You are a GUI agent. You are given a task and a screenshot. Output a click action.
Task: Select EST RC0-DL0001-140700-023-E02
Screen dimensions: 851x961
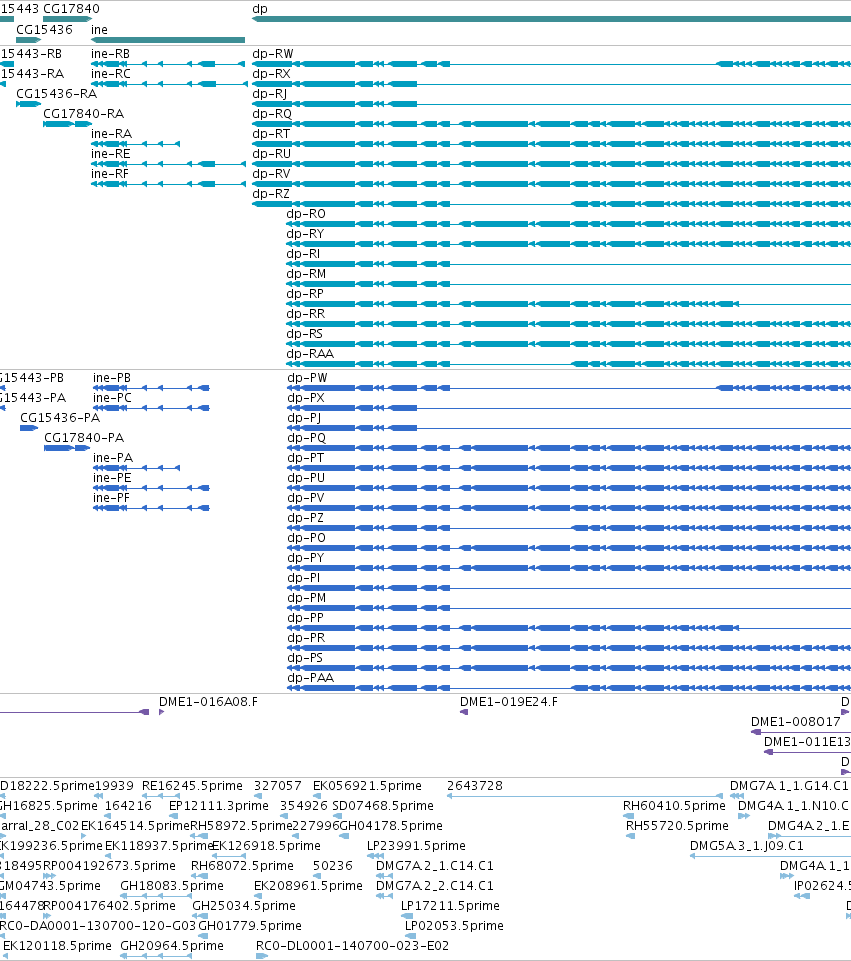[352, 946]
